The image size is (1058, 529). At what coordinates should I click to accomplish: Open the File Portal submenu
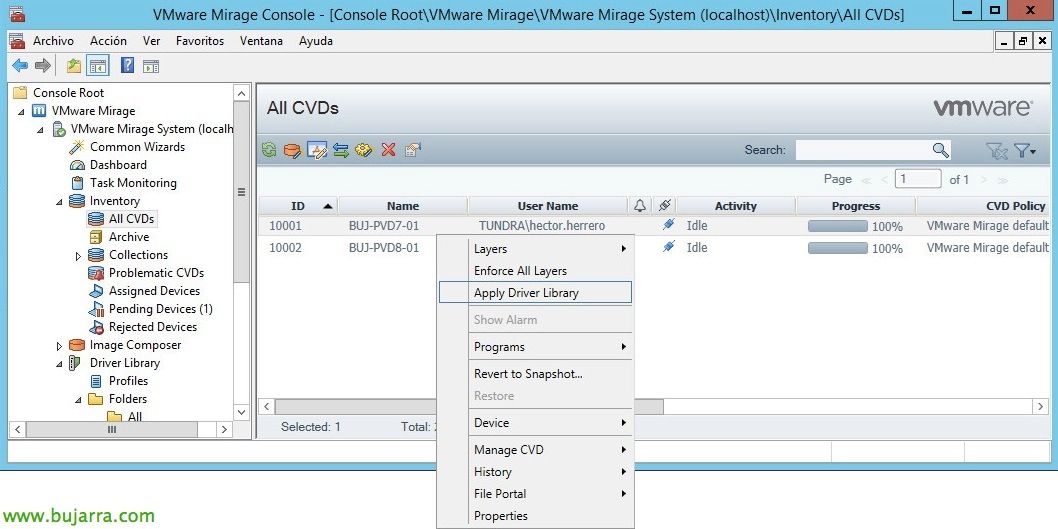[535, 494]
